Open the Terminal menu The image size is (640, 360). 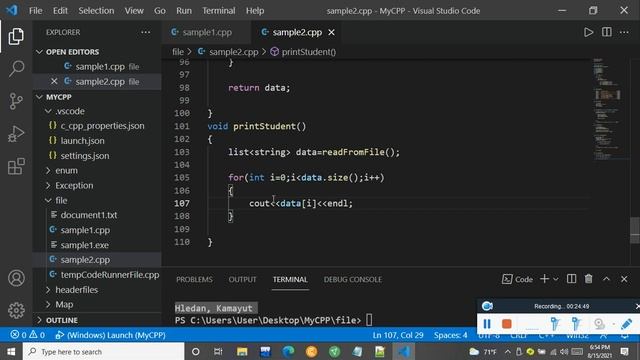[x=218, y=11]
